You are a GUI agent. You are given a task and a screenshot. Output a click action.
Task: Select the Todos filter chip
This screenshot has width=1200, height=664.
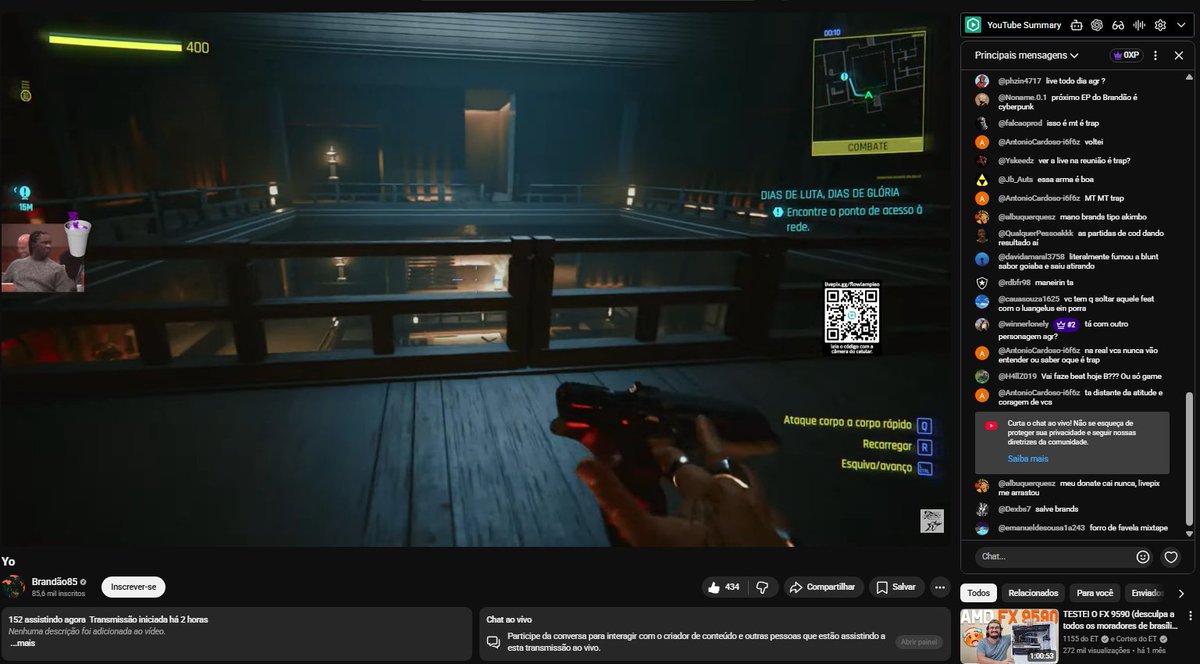[x=980, y=593]
